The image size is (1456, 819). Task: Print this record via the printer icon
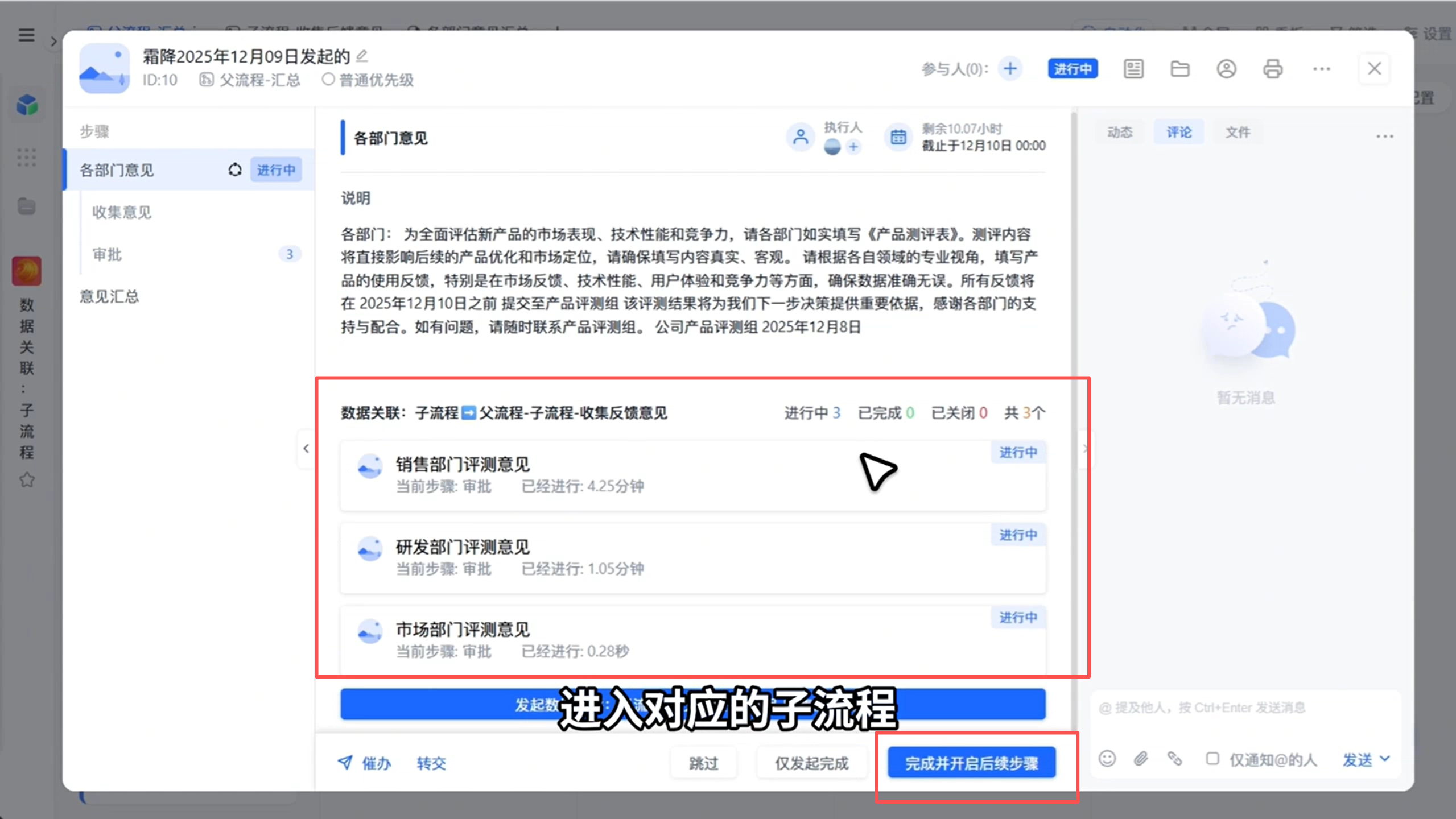point(1273,69)
